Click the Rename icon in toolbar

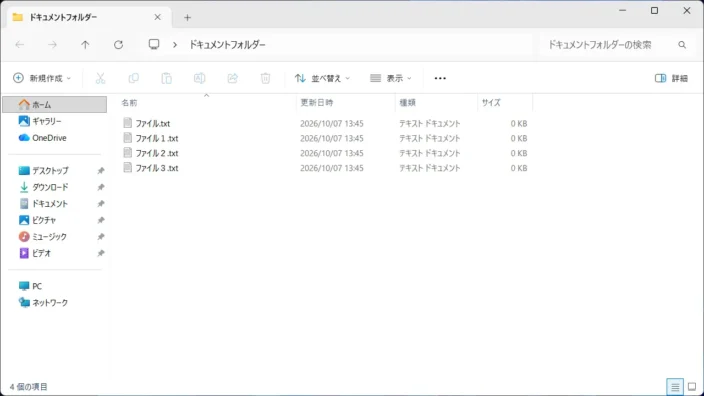point(199,78)
